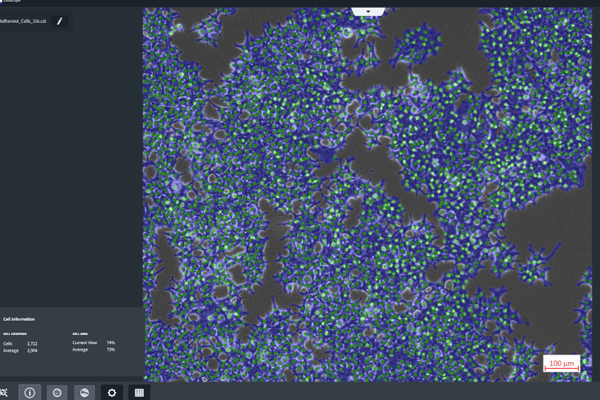The image size is (600, 400).
Task: Click the Average cell area 73% value
Action: tap(110, 350)
